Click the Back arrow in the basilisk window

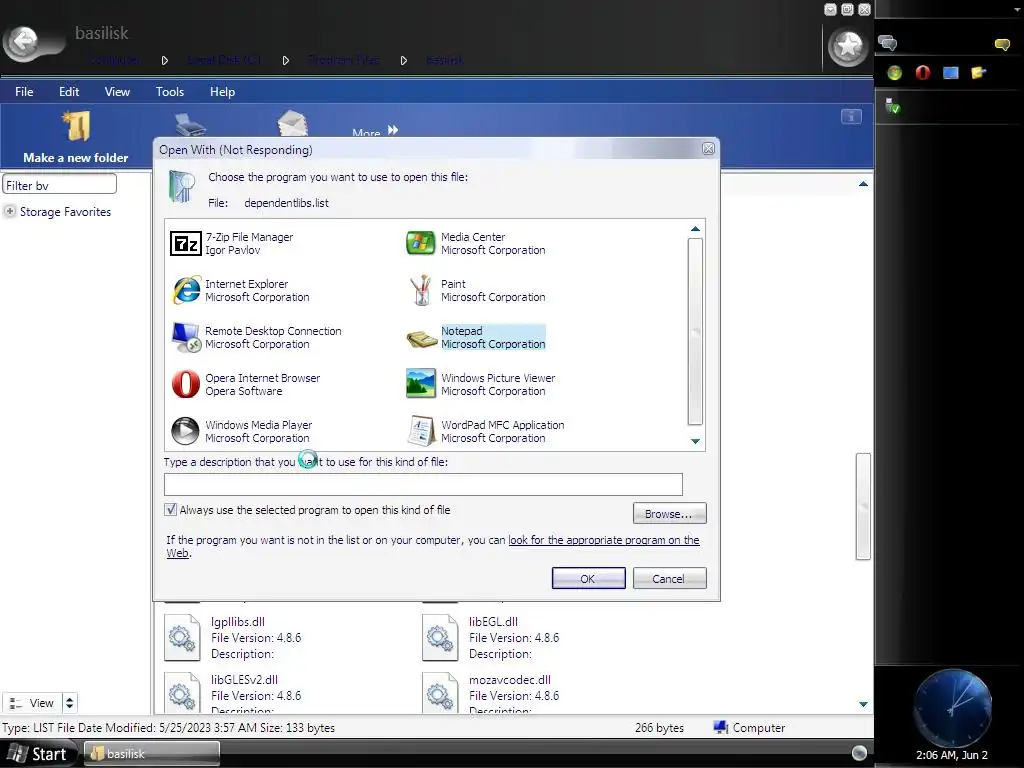pyautogui.click(x=24, y=43)
